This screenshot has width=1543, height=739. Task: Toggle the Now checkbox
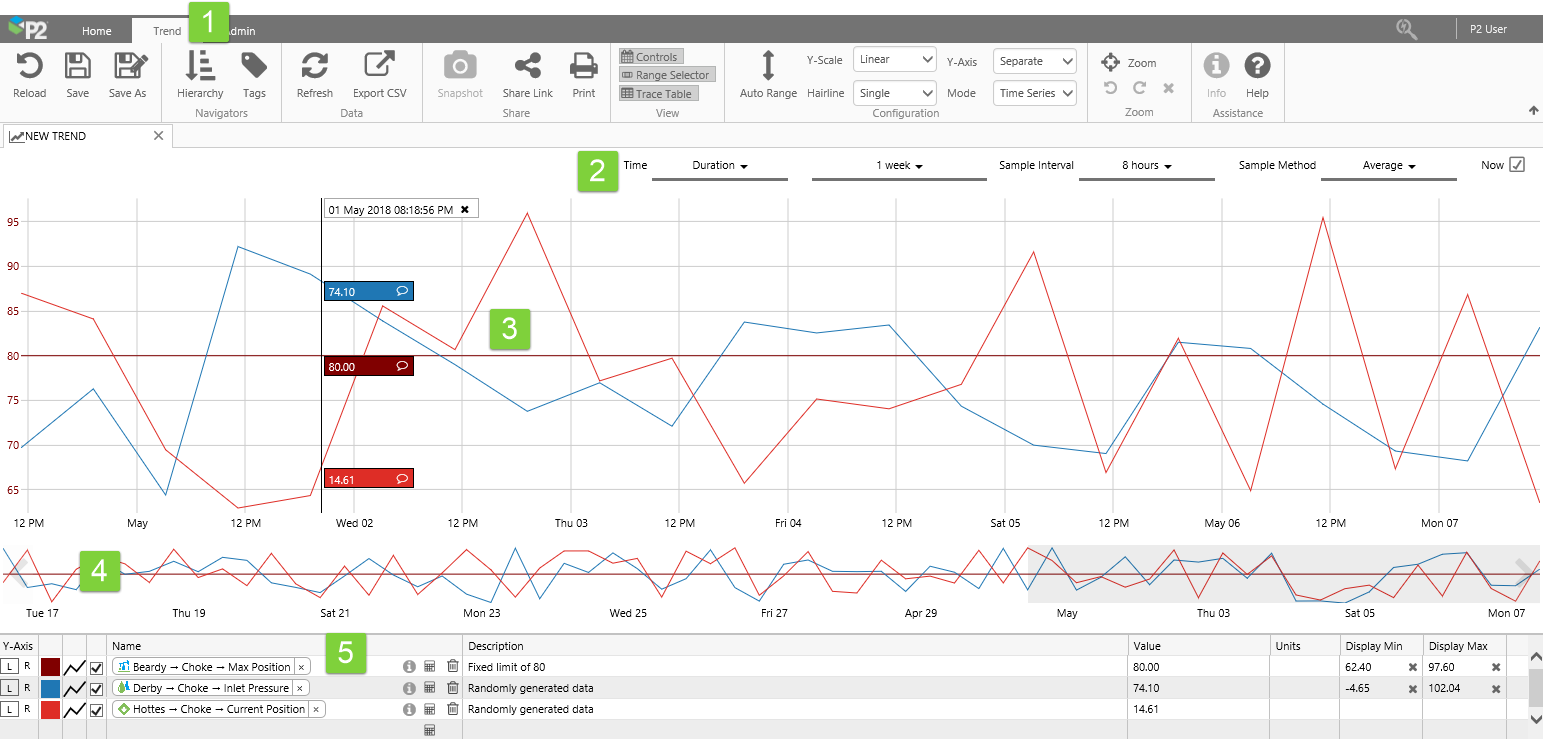[1517, 165]
